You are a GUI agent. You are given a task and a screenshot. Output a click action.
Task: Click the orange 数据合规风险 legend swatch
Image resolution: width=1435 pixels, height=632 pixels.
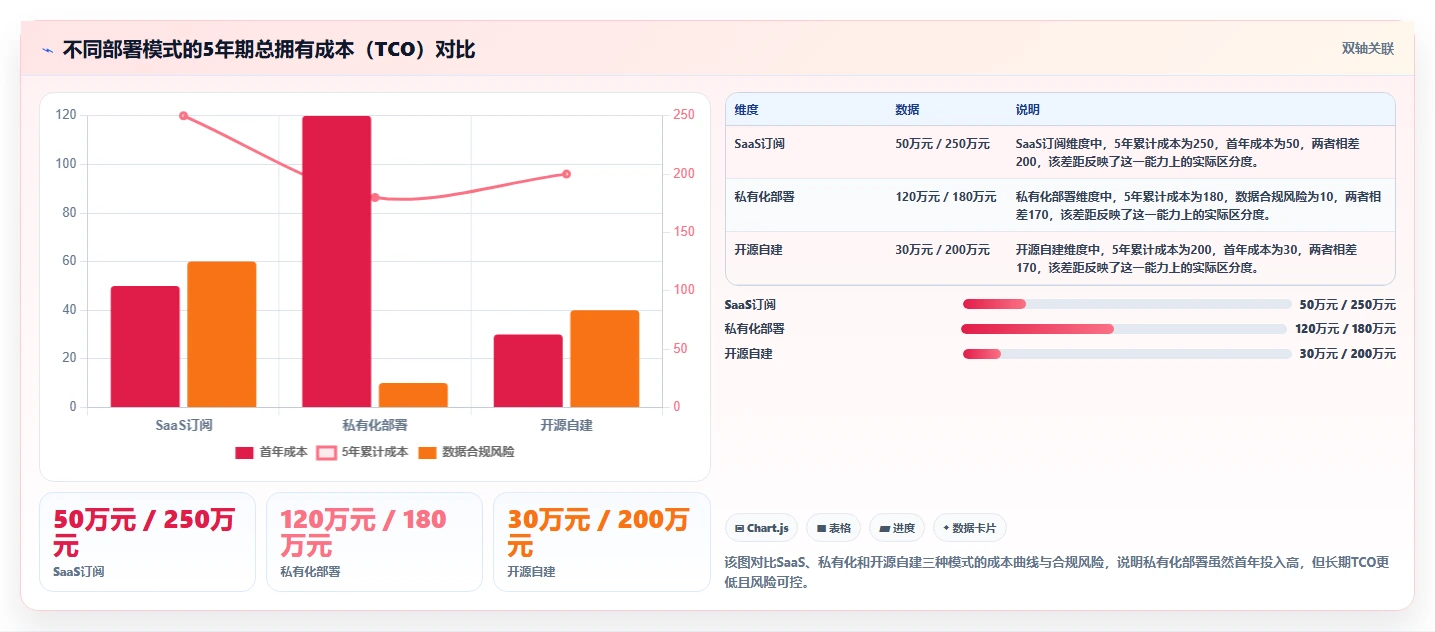pyautogui.click(x=427, y=453)
